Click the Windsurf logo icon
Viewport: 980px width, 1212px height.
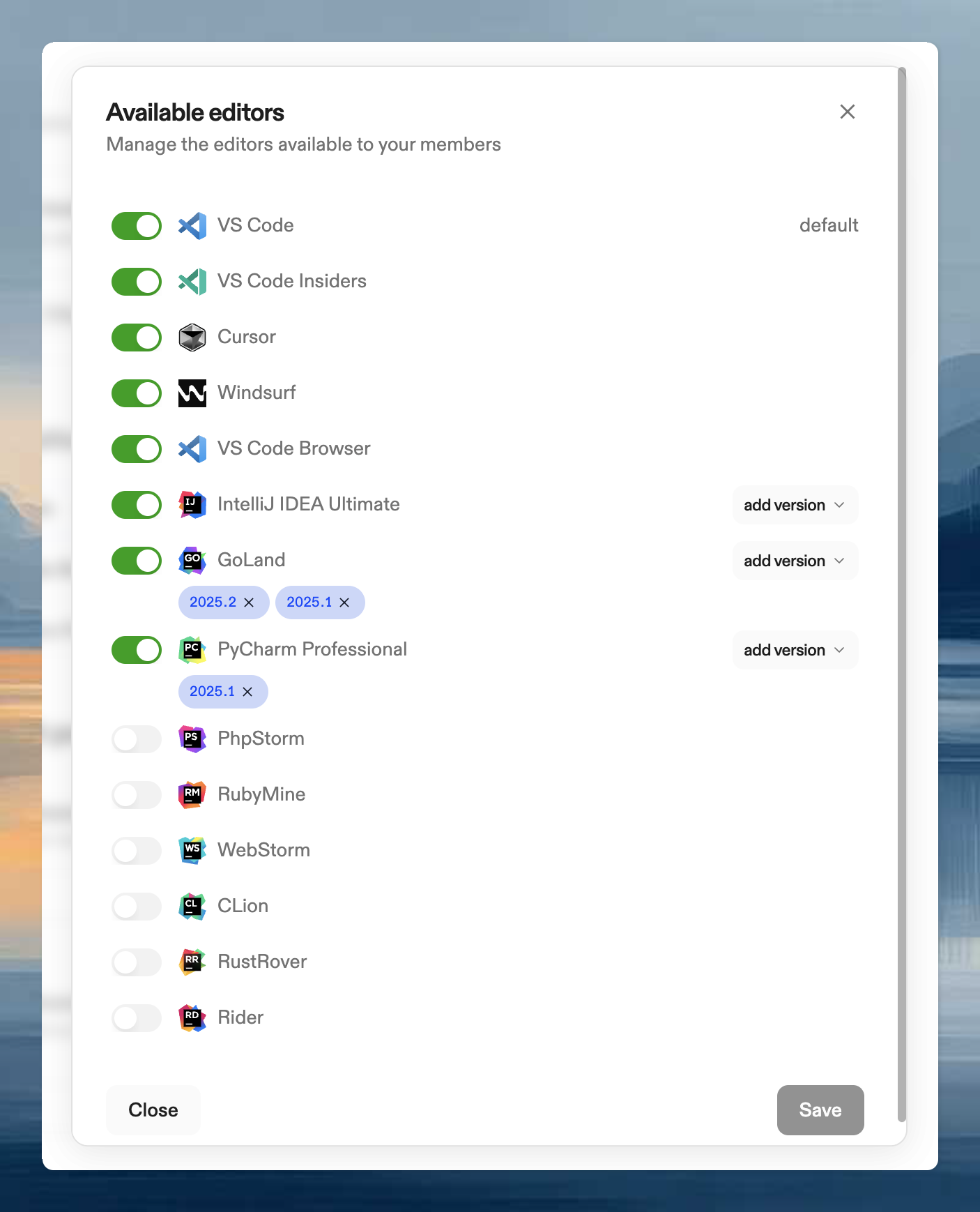(x=192, y=393)
